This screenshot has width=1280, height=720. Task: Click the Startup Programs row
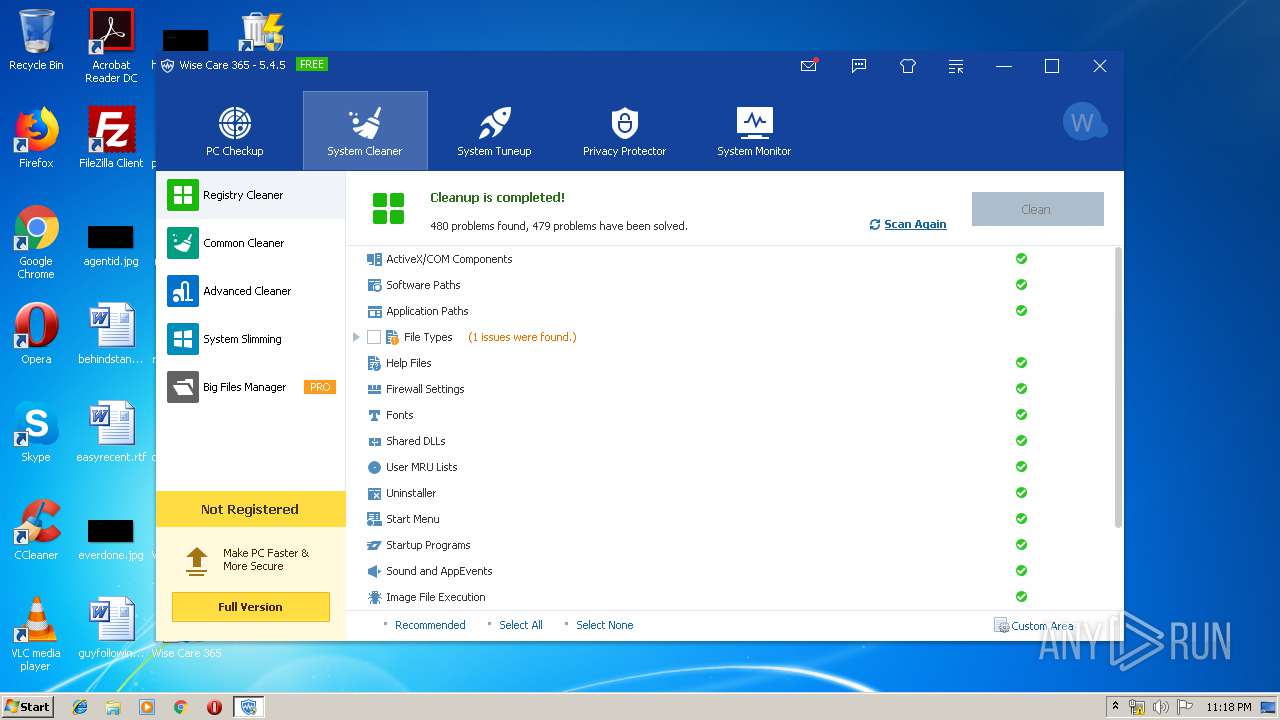(x=734, y=545)
